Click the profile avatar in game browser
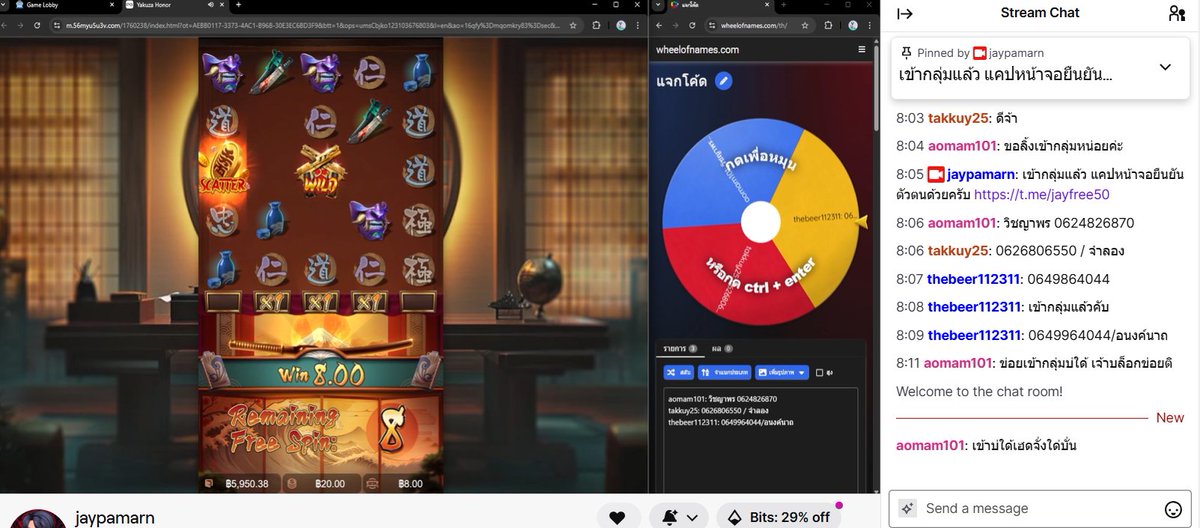This screenshot has height=528, width=1200. click(620, 25)
